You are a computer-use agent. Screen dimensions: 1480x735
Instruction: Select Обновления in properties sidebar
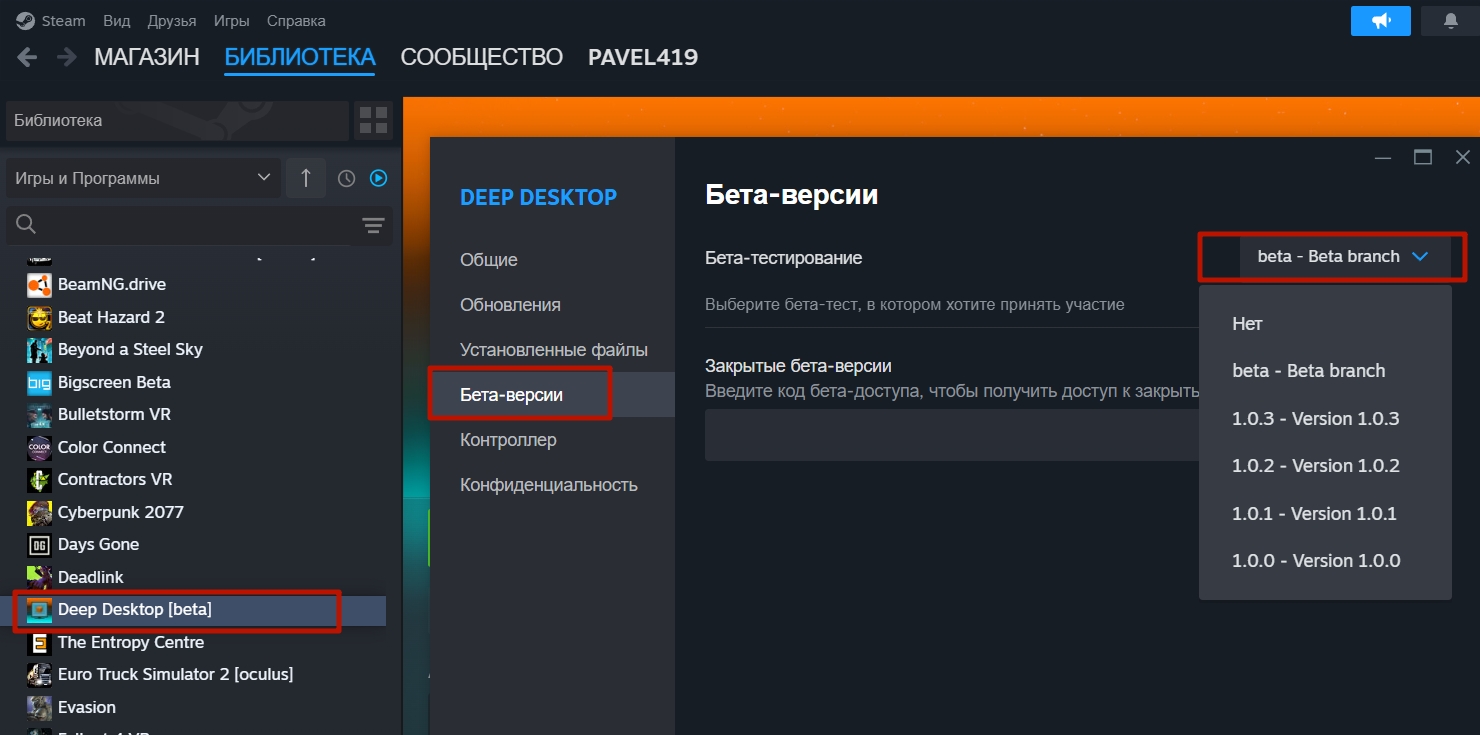click(x=552, y=305)
